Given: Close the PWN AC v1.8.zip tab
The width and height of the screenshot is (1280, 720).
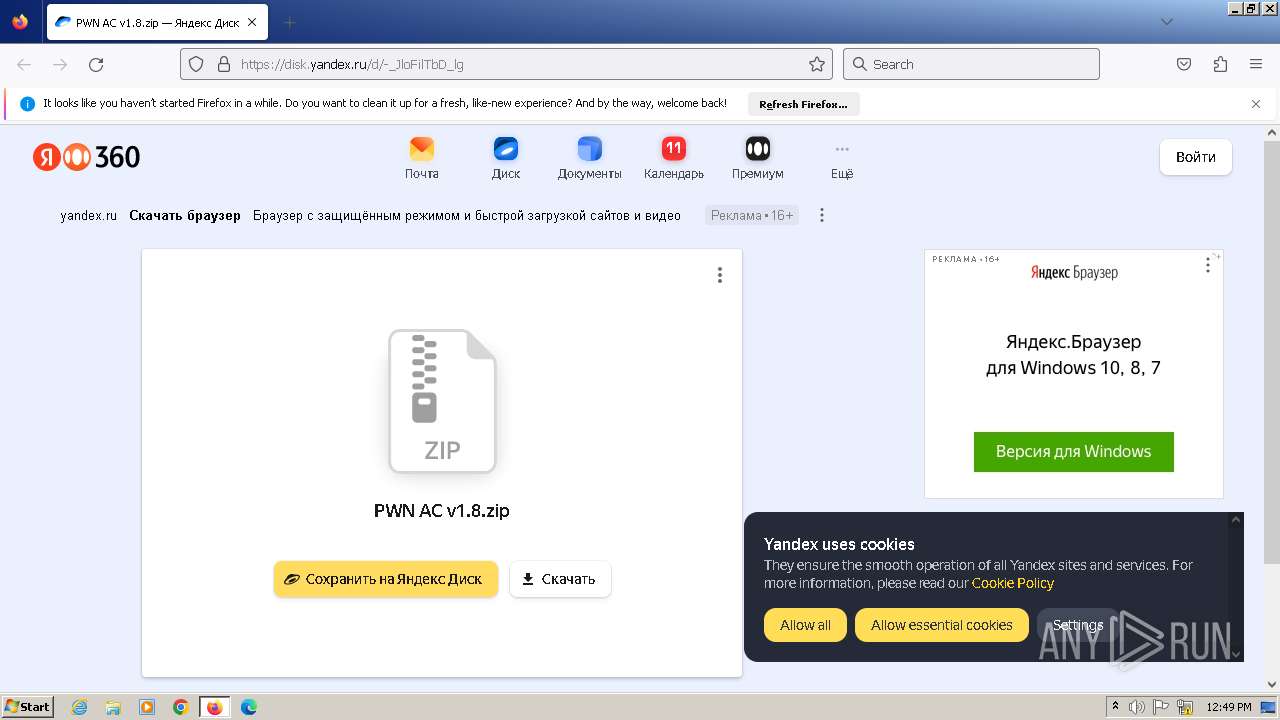Looking at the screenshot, I should [x=251, y=22].
